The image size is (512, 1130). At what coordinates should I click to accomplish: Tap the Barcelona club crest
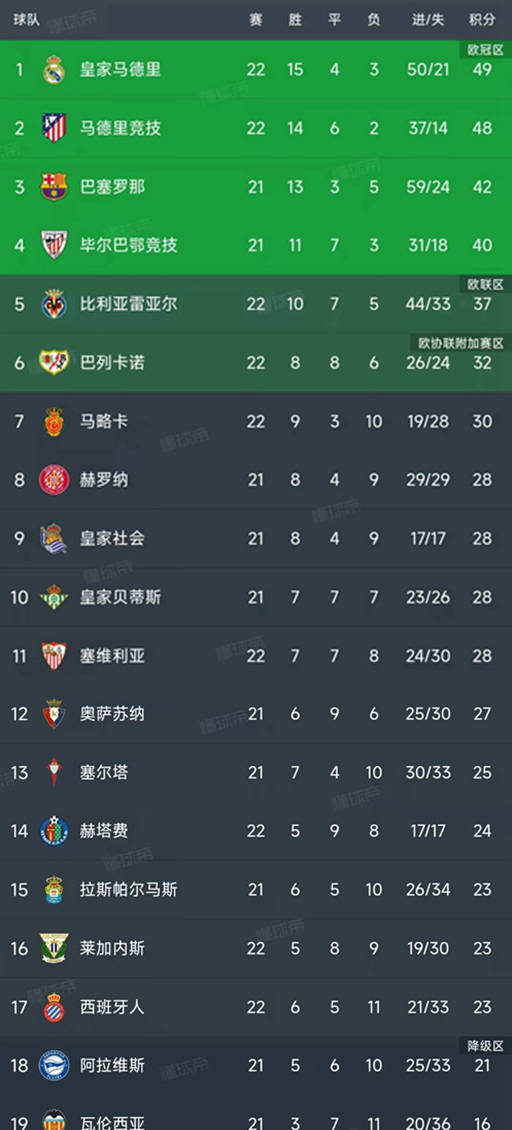[53, 187]
